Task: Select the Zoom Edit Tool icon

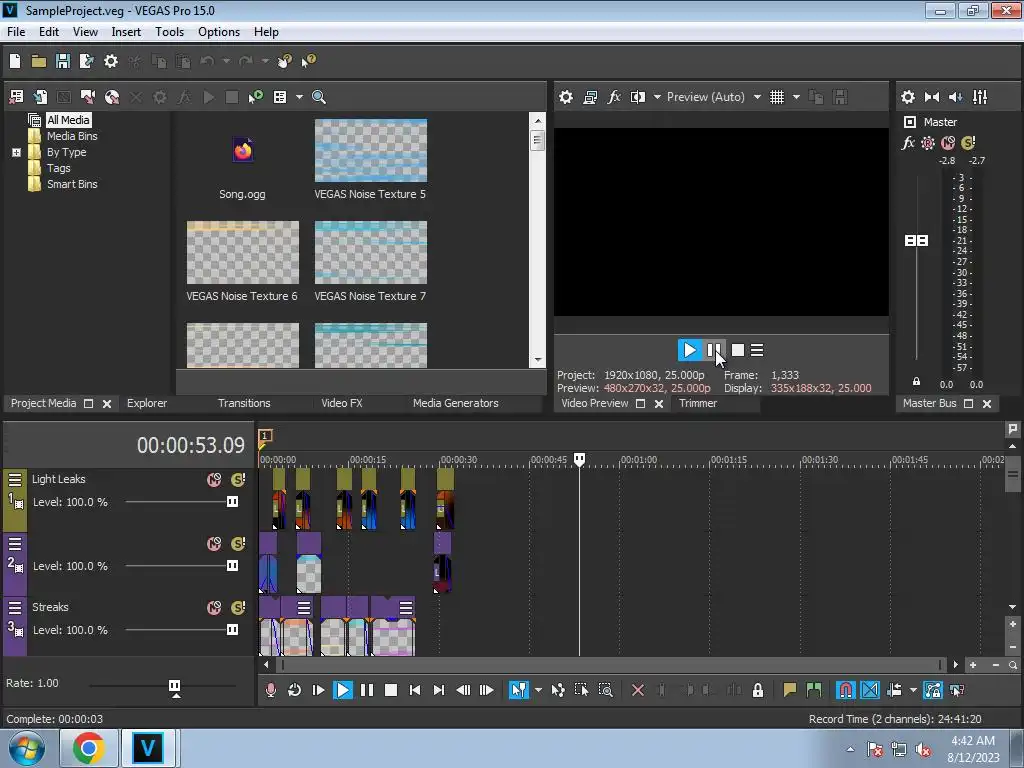Action: (x=605, y=690)
